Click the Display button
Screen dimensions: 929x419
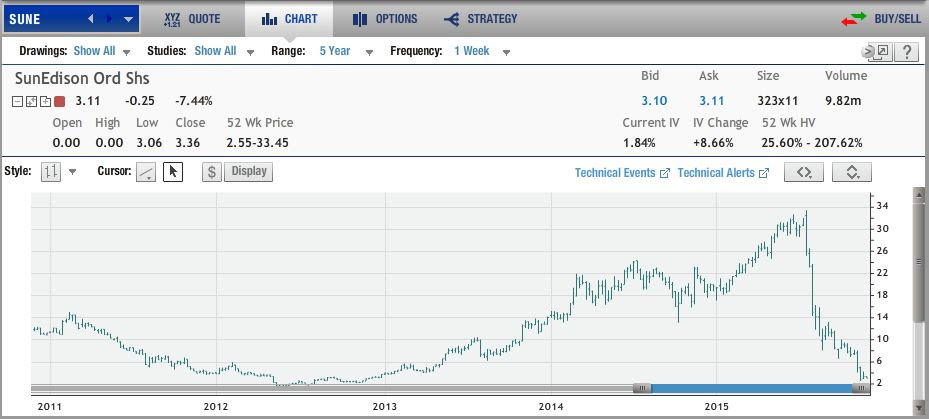248,172
